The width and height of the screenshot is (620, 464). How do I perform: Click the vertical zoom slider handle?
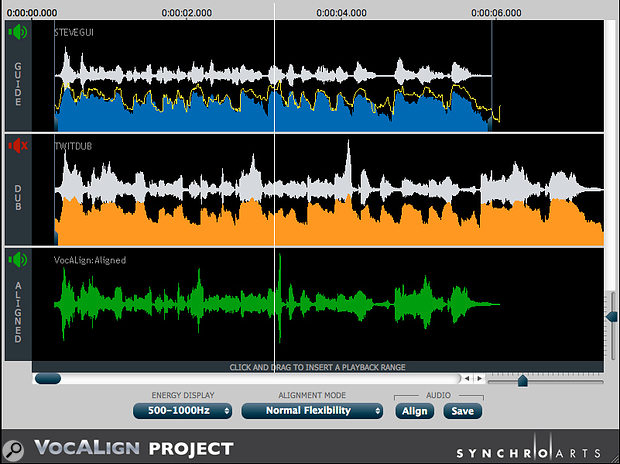tap(612, 316)
